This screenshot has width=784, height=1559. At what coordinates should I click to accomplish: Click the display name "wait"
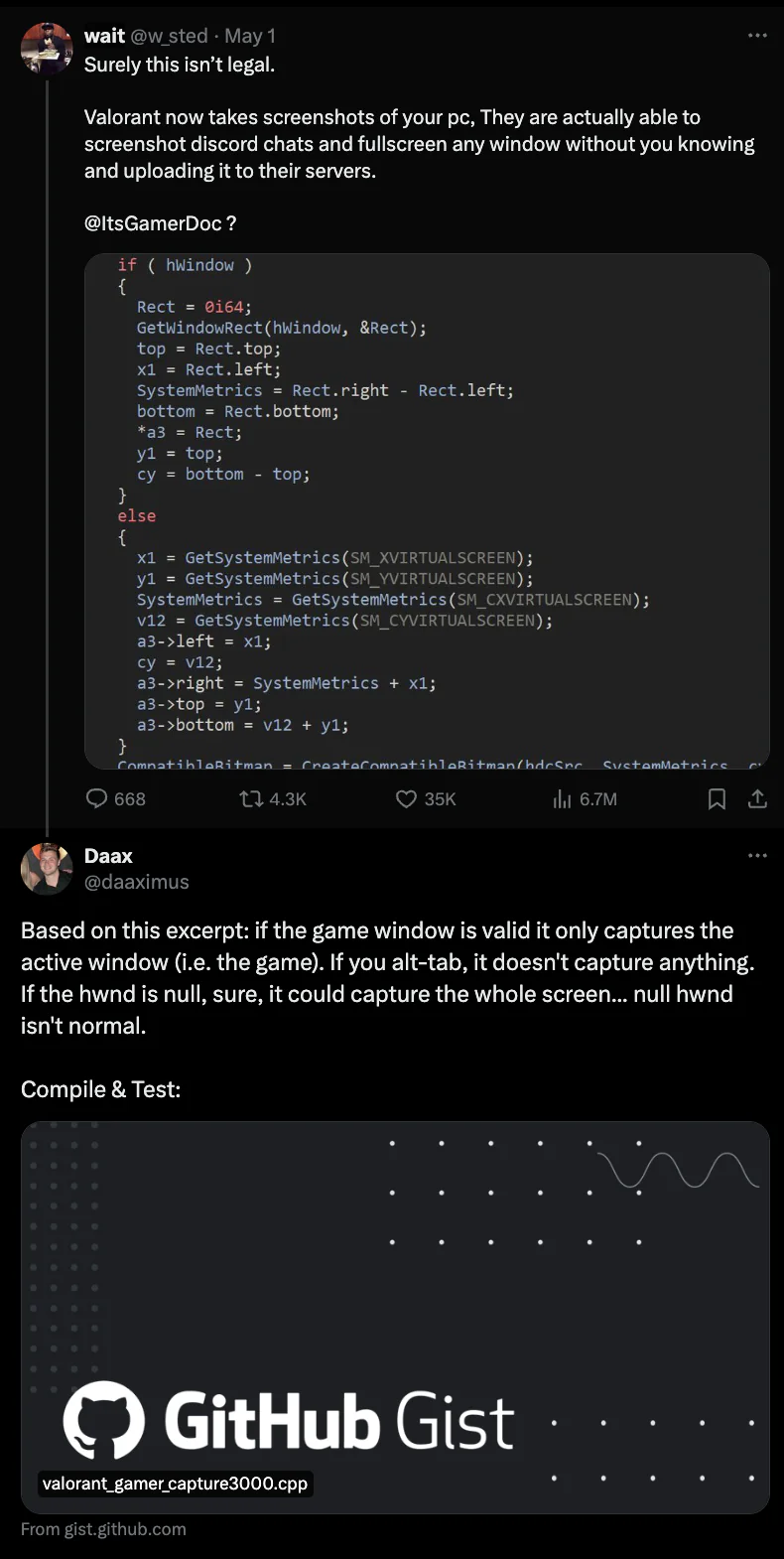(x=104, y=36)
